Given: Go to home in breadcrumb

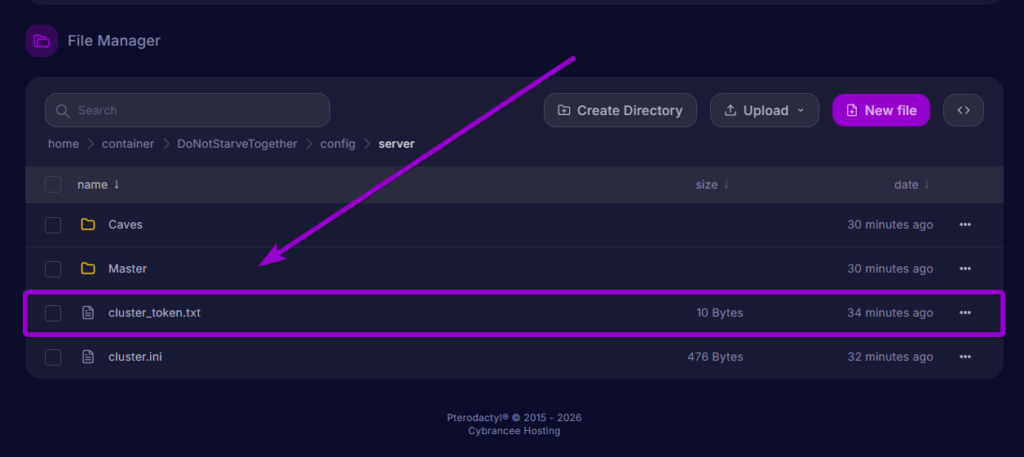Looking at the screenshot, I should pyautogui.click(x=63, y=144).
